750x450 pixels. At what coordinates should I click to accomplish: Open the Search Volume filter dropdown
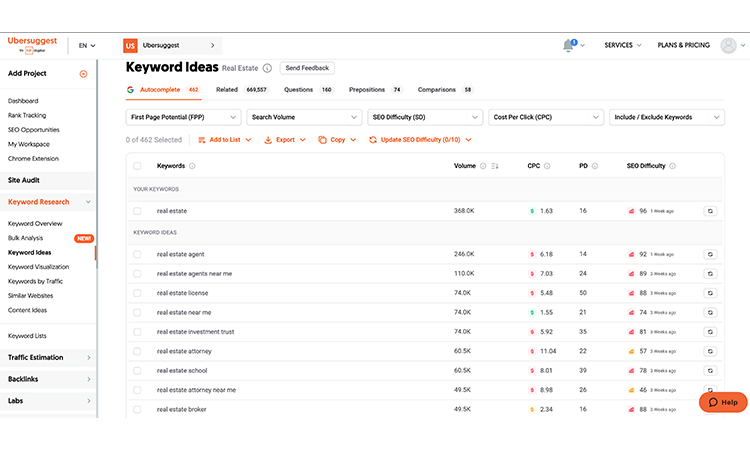tap(304, 117)
